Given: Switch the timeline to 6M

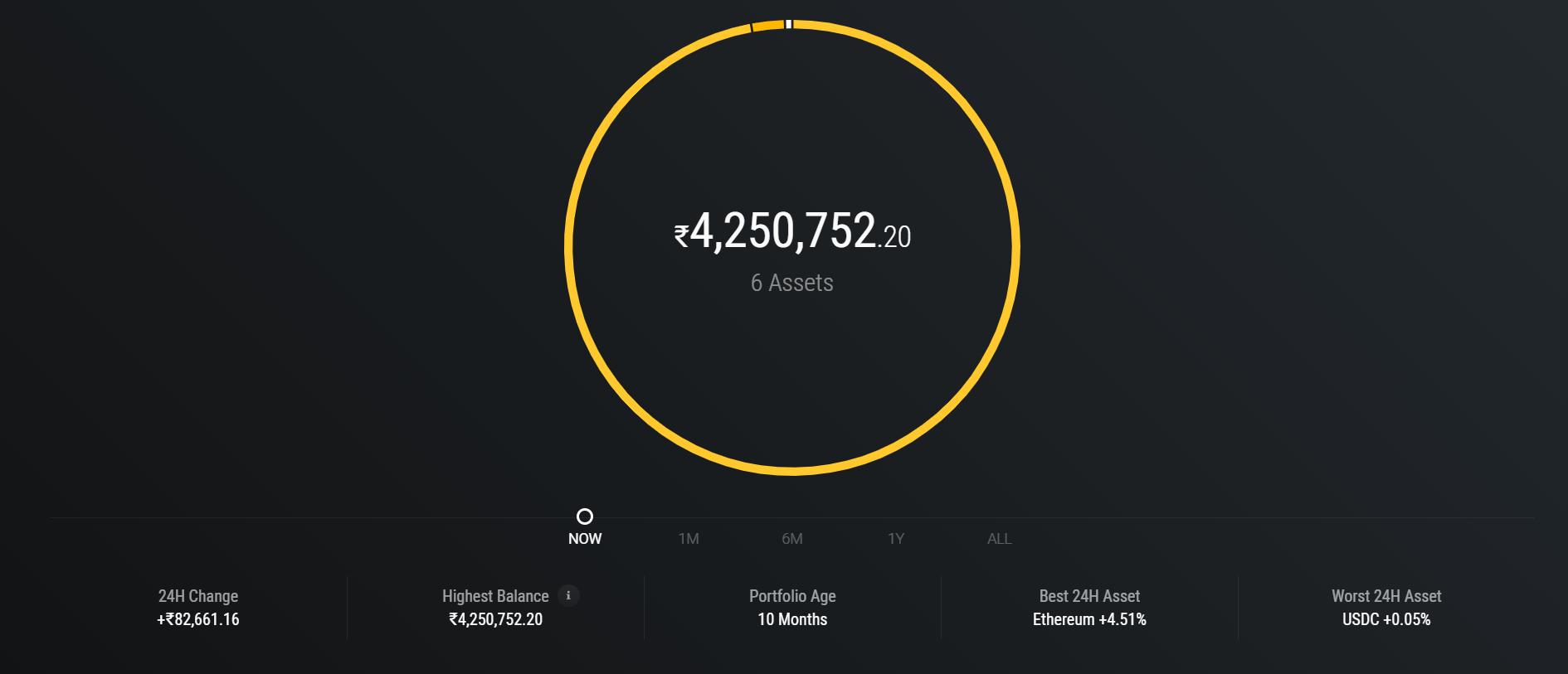Looking at the screenshot, I should [792, 539].
